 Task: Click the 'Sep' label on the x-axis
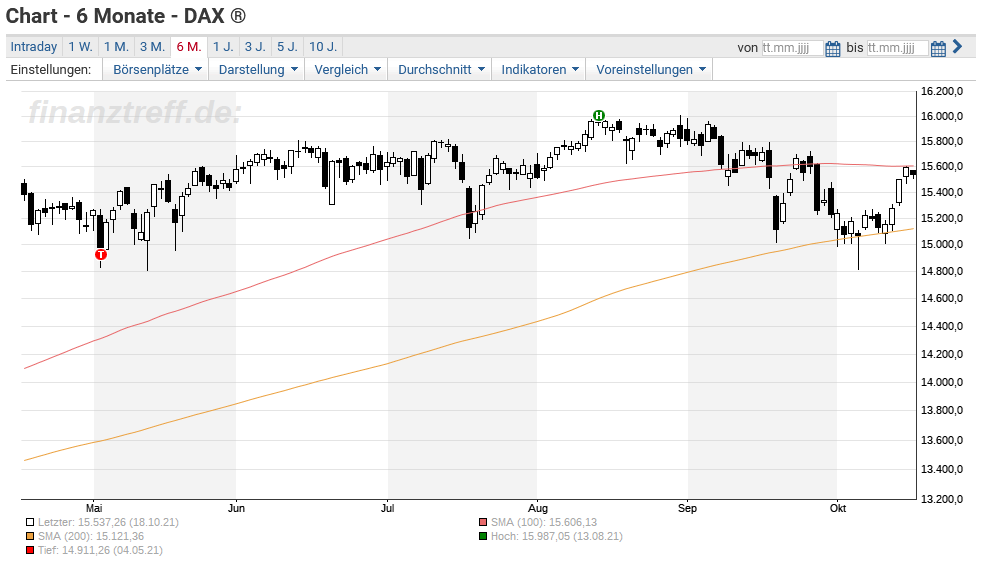click(687, 508)
